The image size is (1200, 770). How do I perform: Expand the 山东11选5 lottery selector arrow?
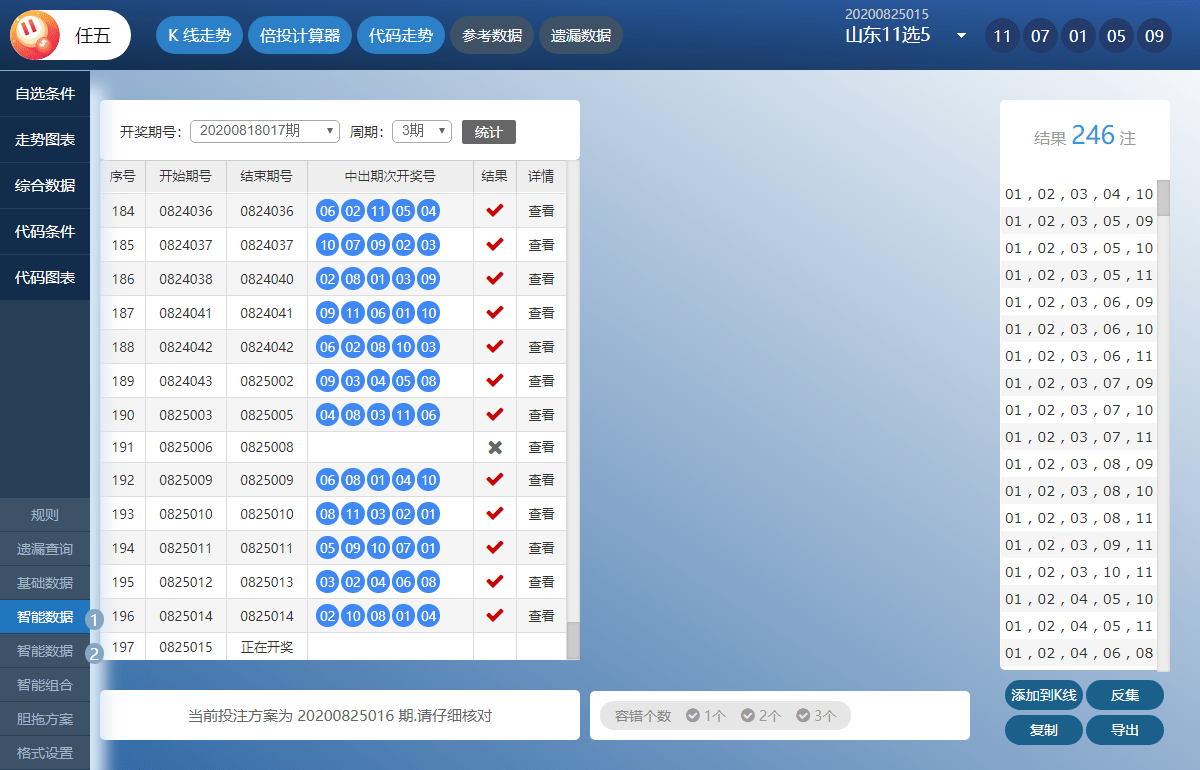(961, 36)
